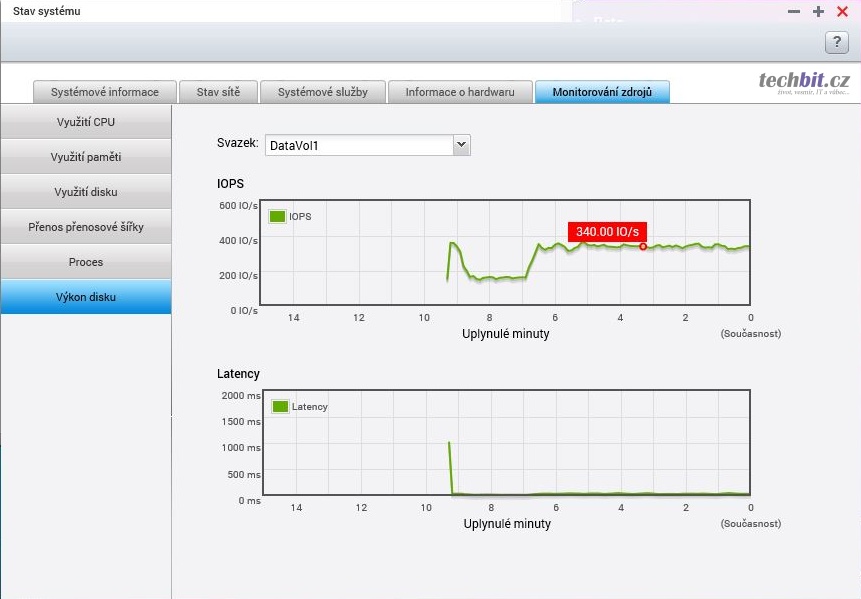
Task: Select Využití disku from sidebar
Action: [x=86, y=192]
